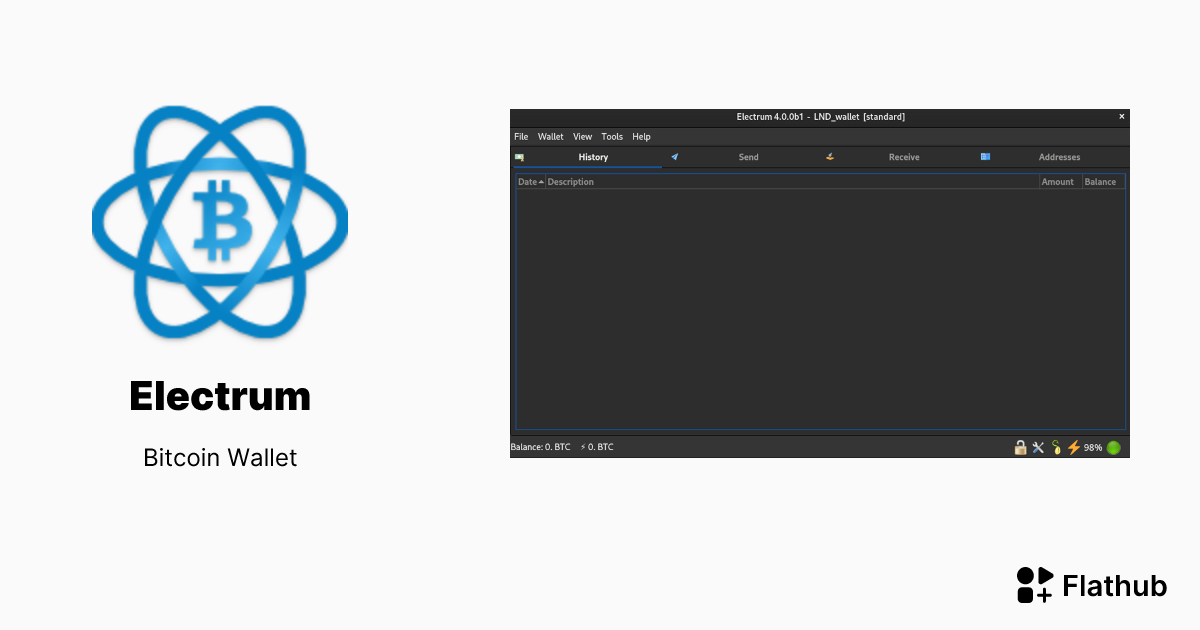Open the padlock password icon in status bar
Viewport: 1200px width, 630px height.
(1020, 447)
